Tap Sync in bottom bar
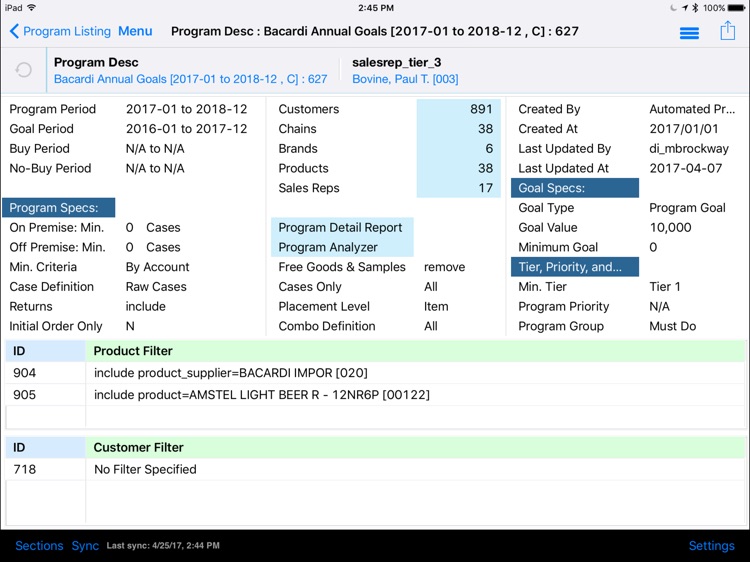Screen dimensions: 750x562 85,546
